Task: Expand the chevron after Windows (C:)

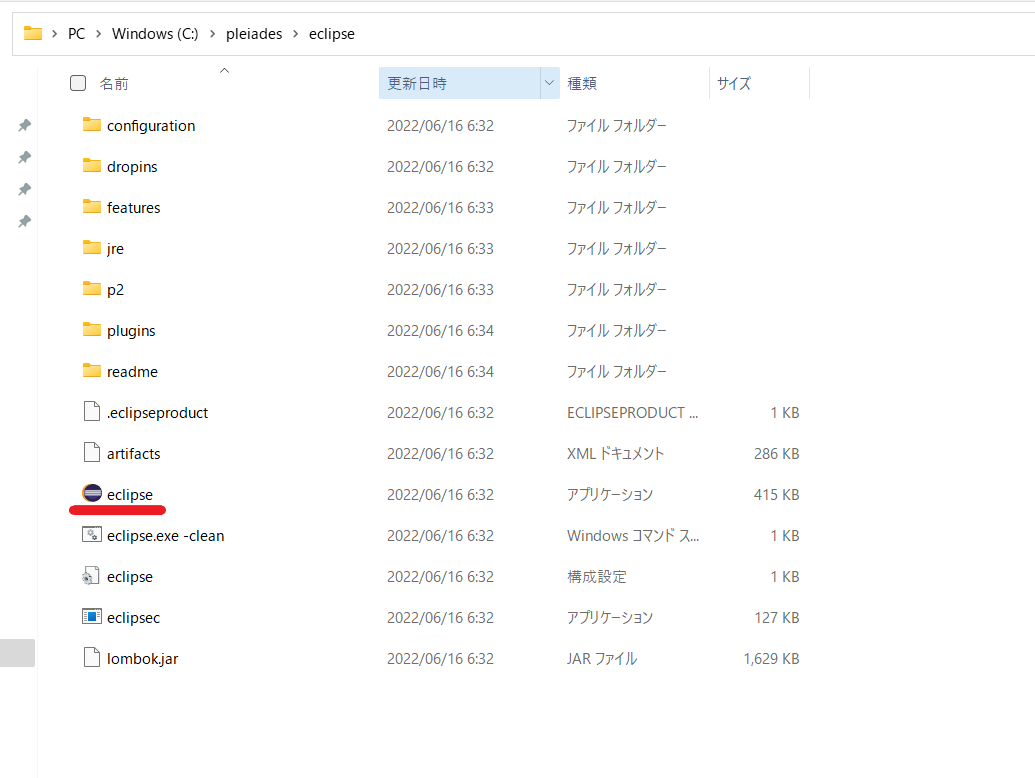Action: click(213, 34)
